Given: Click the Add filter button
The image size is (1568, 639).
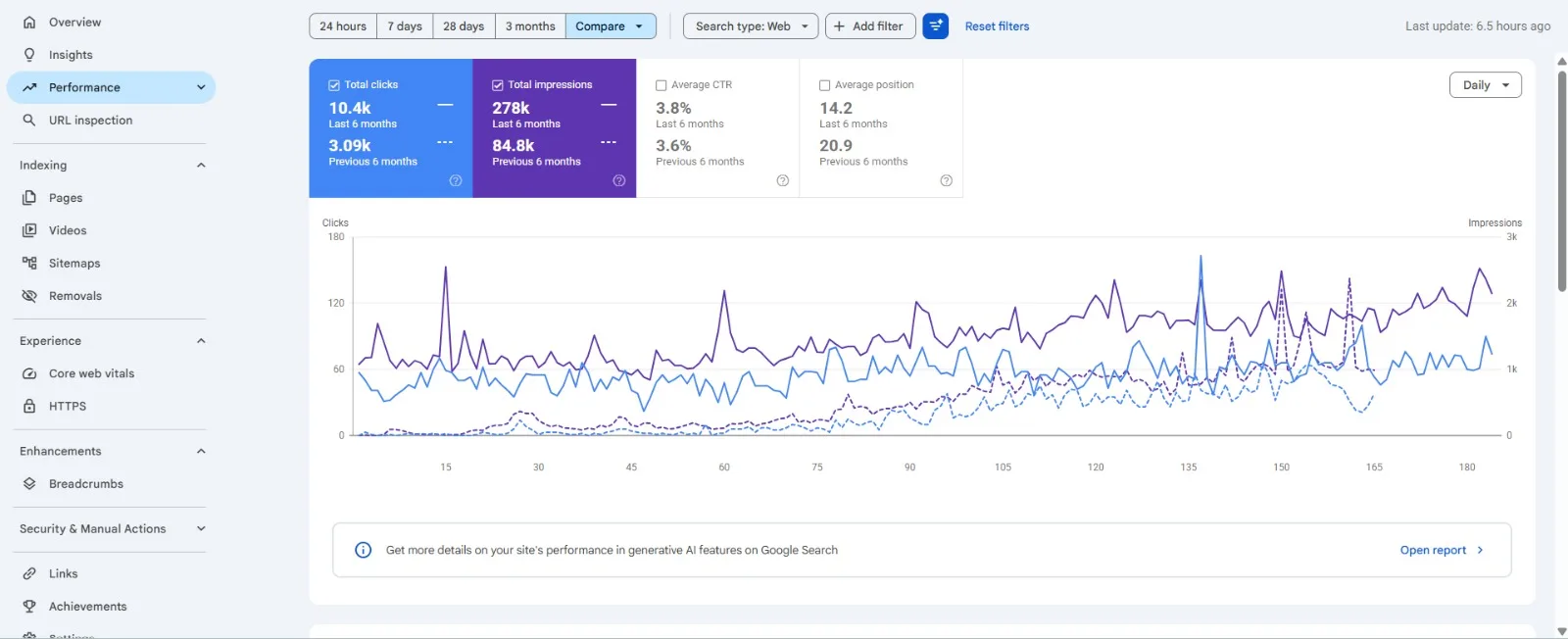Looking at the screenshot, I should click(x=870, y=25).
